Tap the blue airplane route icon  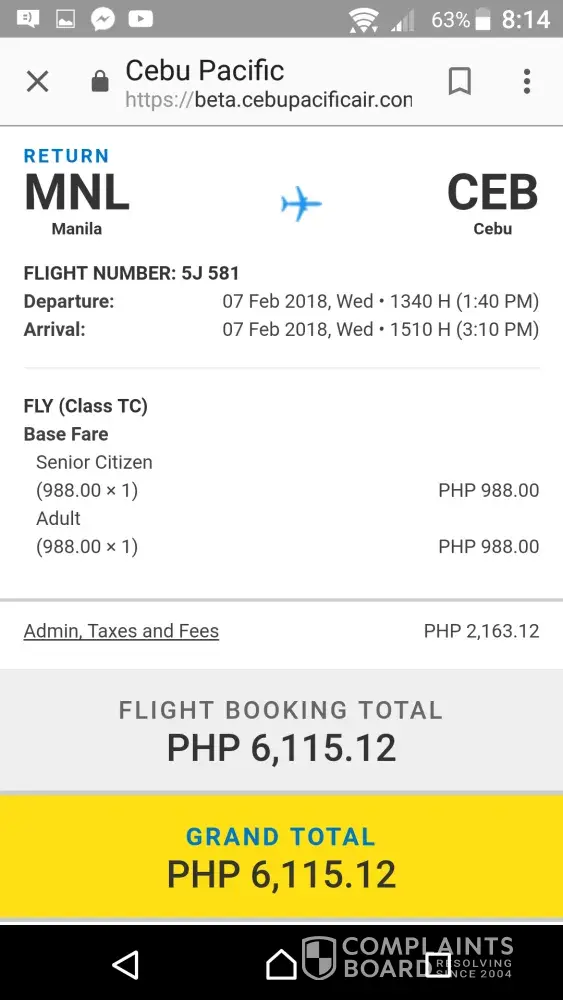(301, 204)
